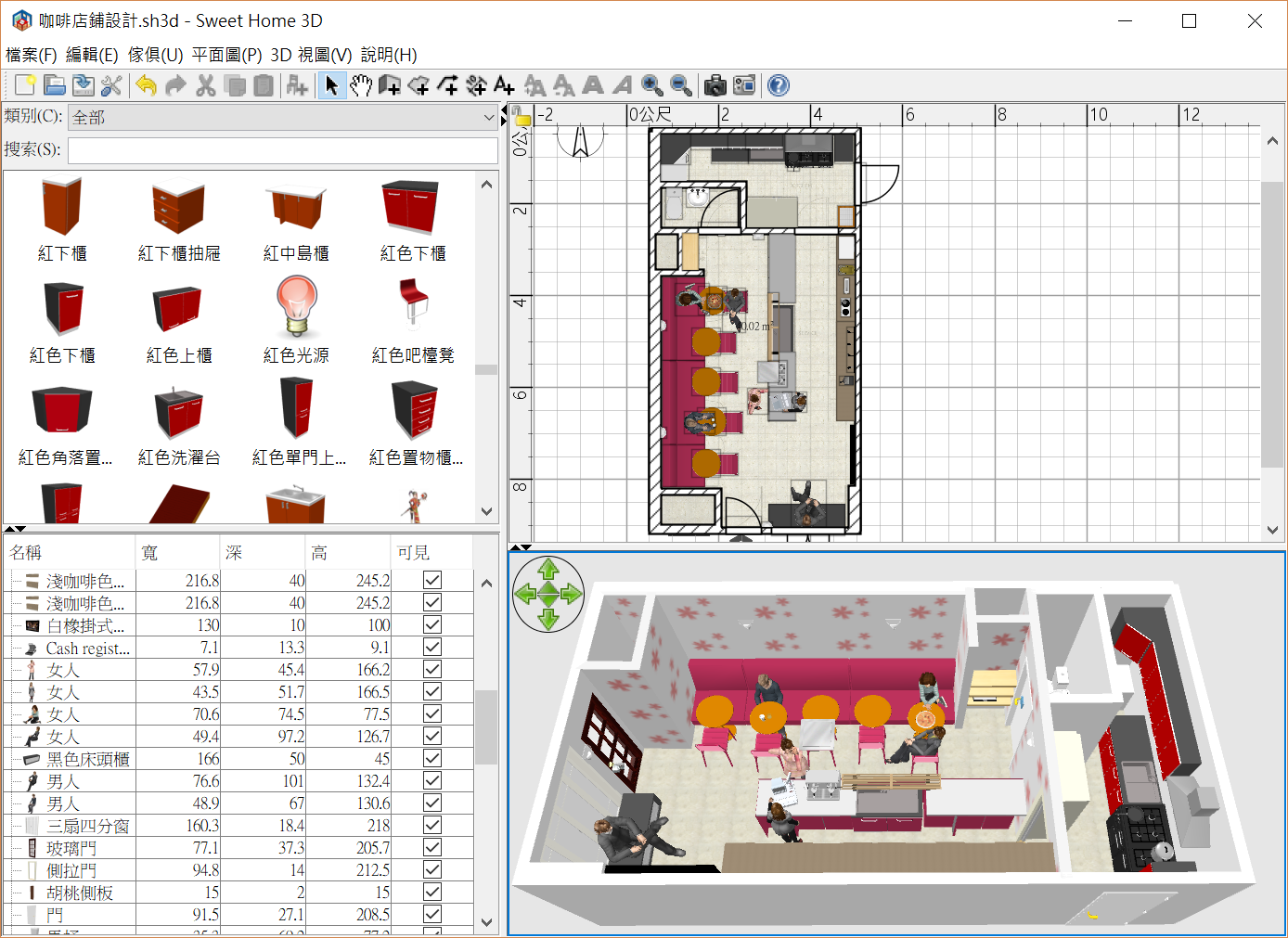The image size is (1288, 938).
Task: Click the catalog scroll down arrow
Action: coord(486,511)
